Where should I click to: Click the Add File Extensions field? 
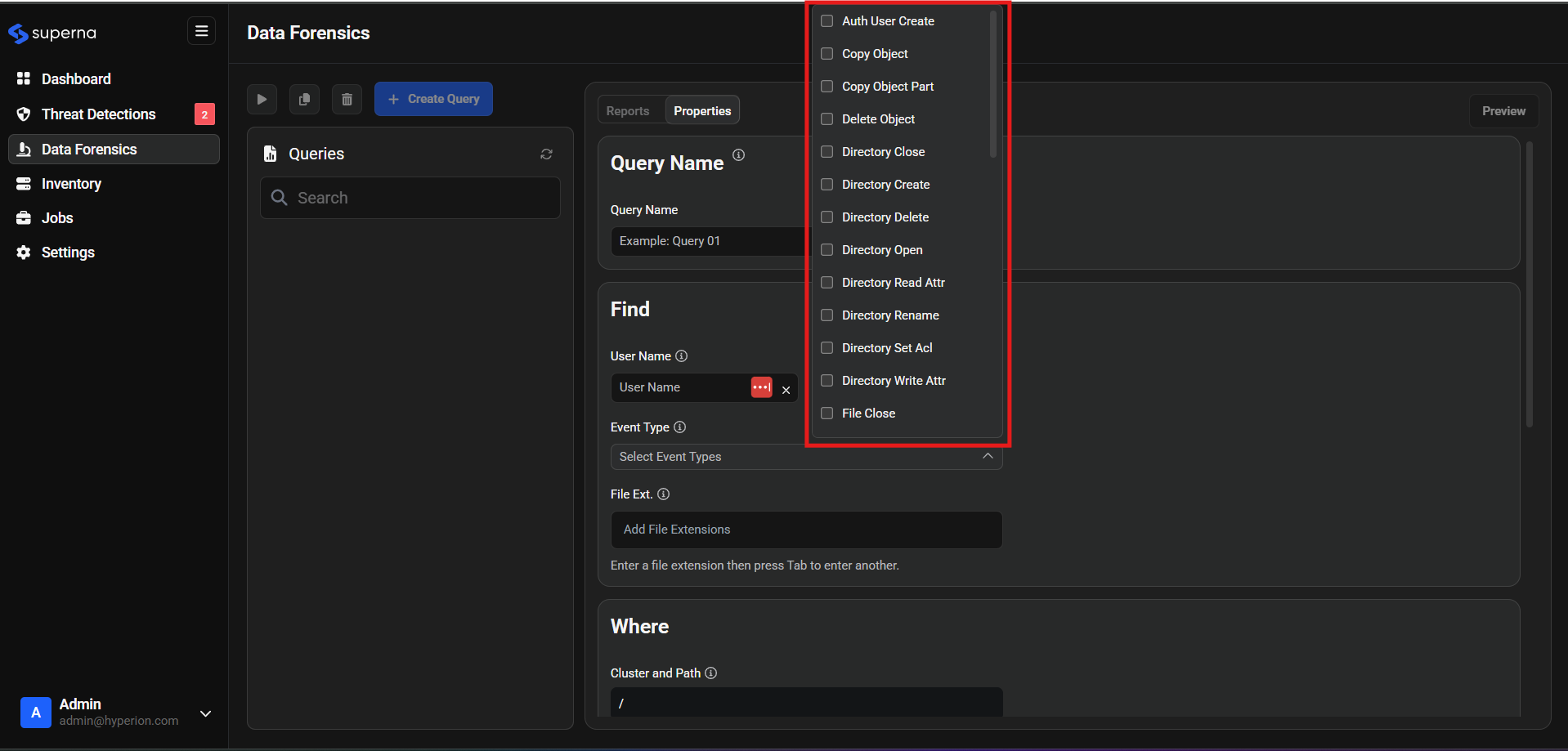(x=806, y=530)
